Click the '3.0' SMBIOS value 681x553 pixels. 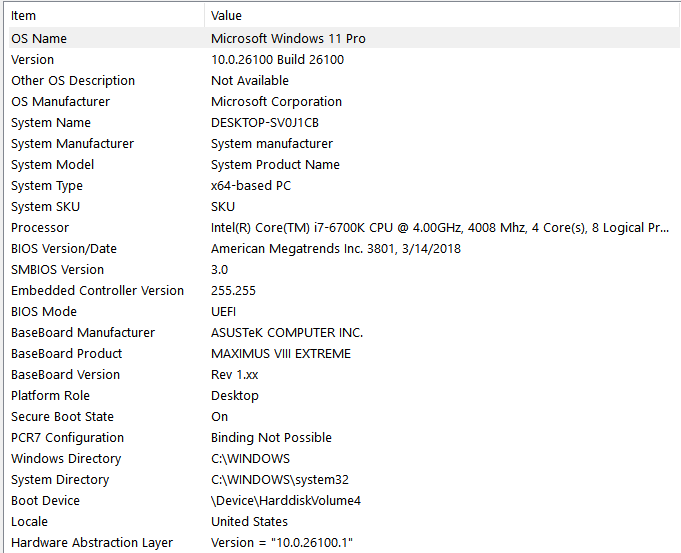point(219,270)
